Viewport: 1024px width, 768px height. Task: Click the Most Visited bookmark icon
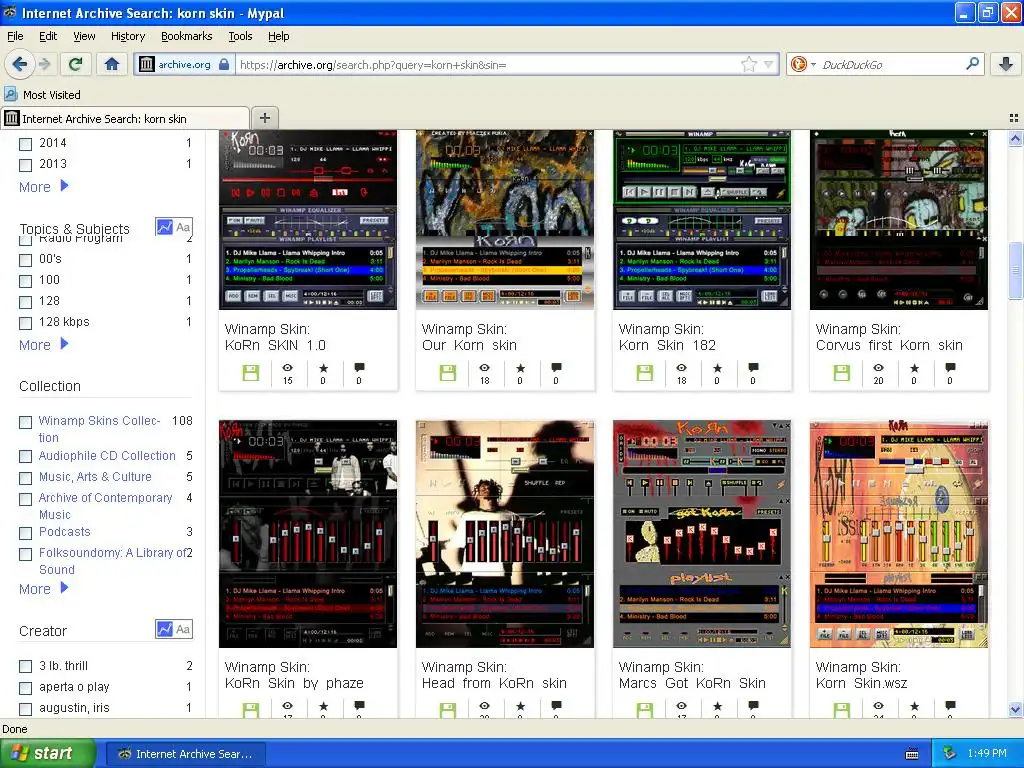[10, 94]
